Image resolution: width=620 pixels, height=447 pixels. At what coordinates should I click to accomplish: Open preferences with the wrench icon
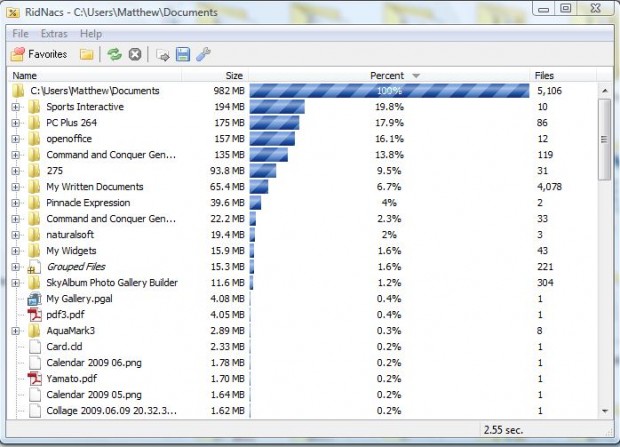pyautogui.click(x=202, y=54)
